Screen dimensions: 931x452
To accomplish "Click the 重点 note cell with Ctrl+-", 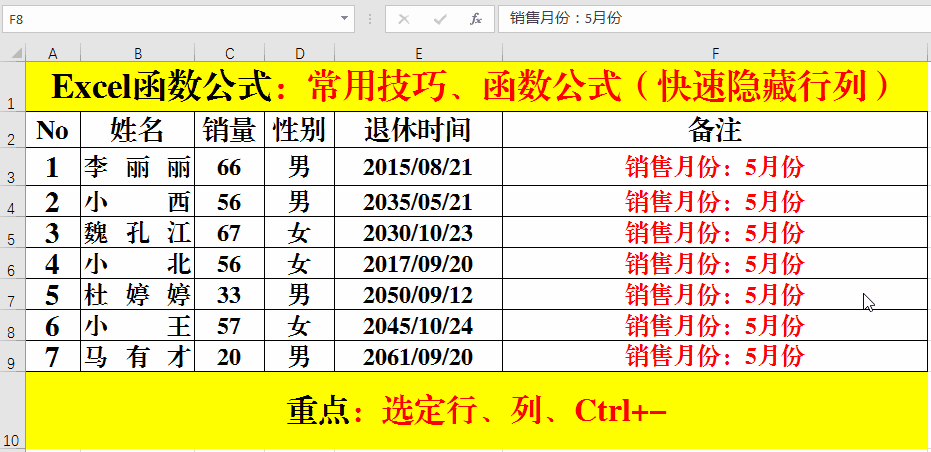I will (x=476, y=410).
